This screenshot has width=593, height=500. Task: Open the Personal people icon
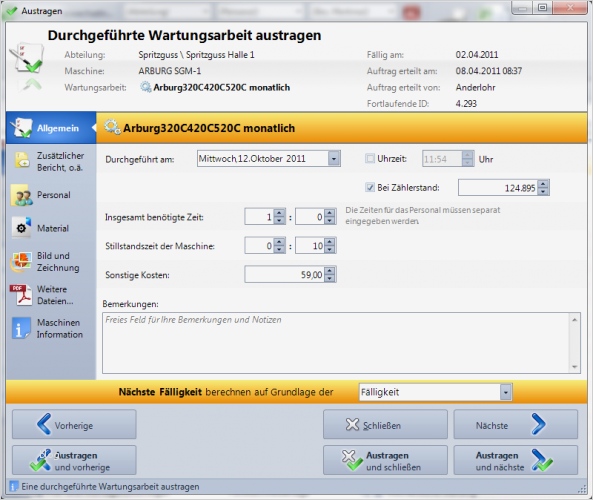(x=22, y=195)
